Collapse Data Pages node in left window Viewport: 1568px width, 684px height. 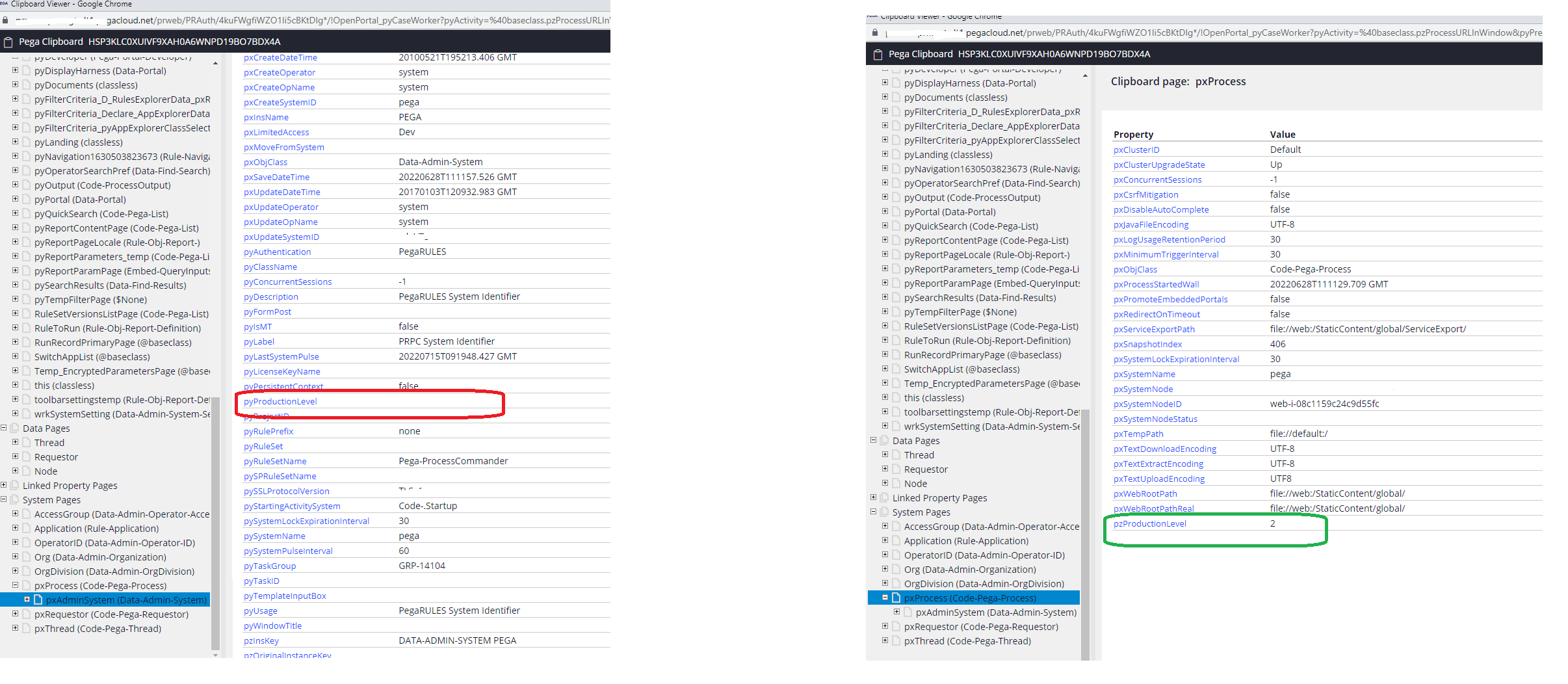coord(3,428)
